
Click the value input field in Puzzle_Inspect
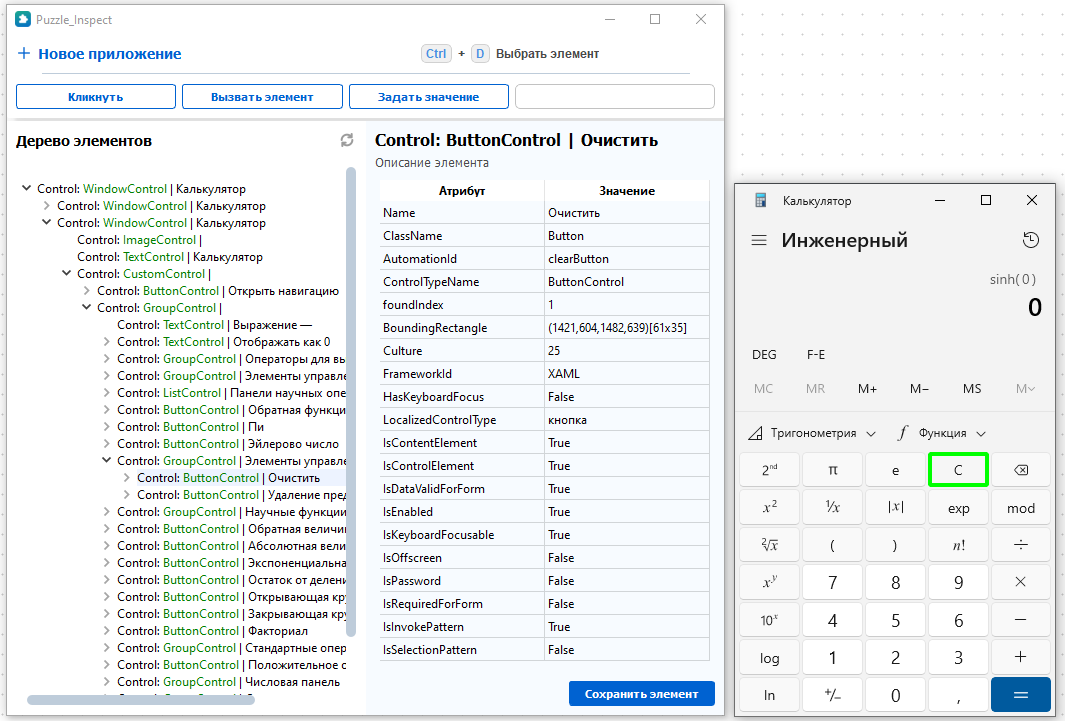coord(615,96)
